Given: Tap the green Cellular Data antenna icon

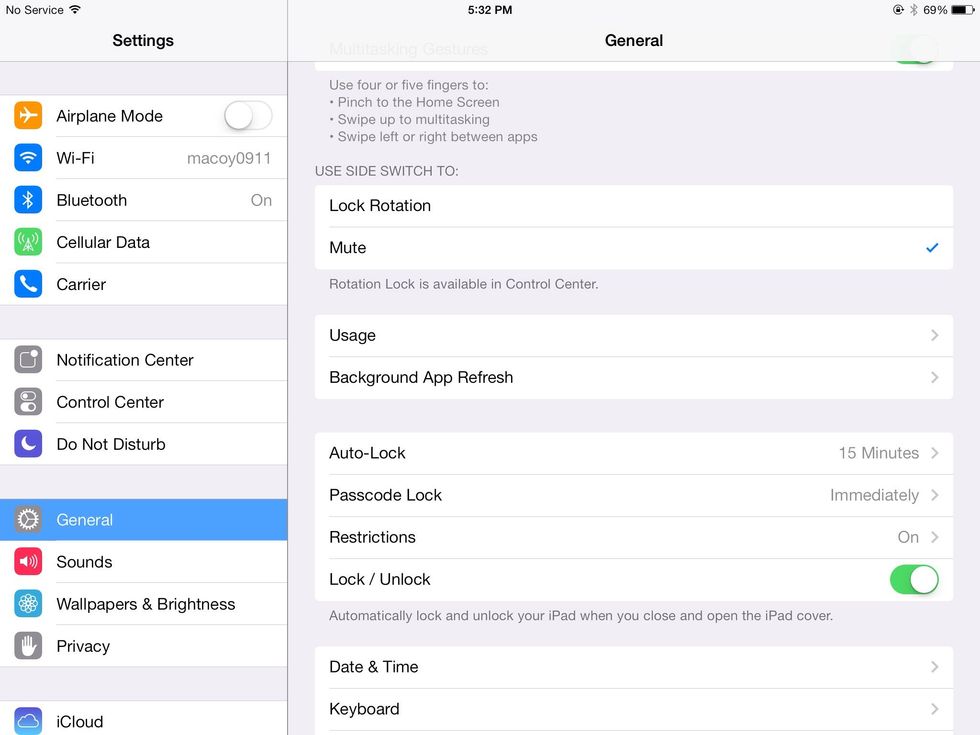Looking at the screenshot, I should pyautogui.click(x=28, y=242).
